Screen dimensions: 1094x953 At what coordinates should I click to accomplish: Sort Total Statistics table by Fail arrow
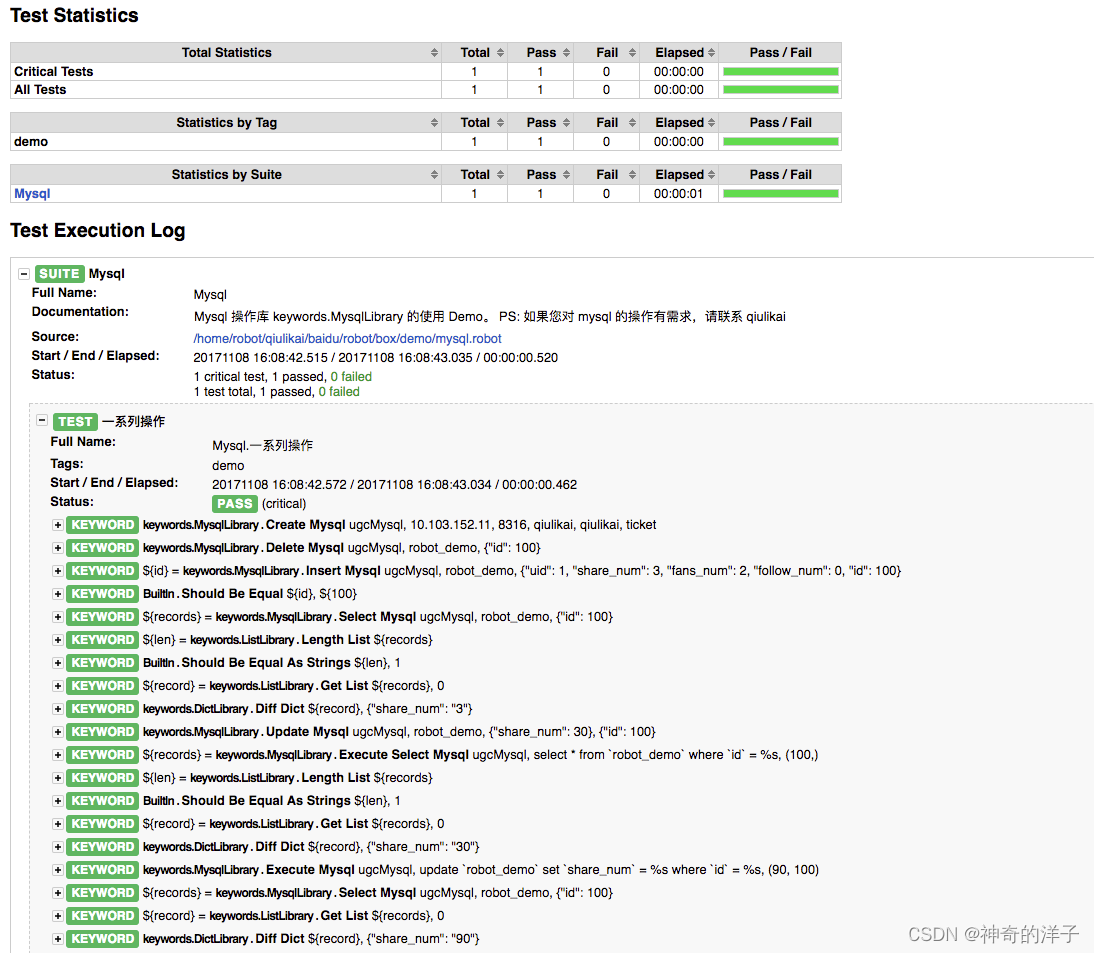pos(632,53)
